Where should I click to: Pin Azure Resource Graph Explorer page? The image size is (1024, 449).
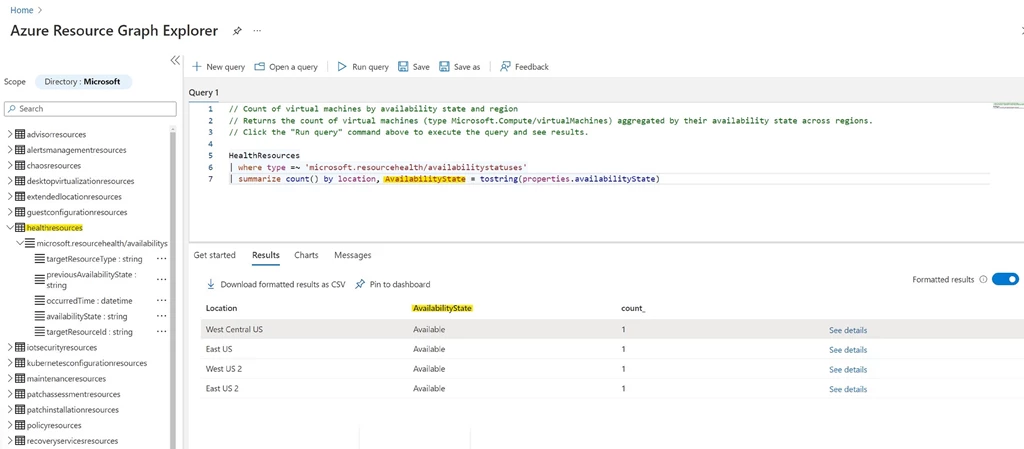click(x=237, y=31)
